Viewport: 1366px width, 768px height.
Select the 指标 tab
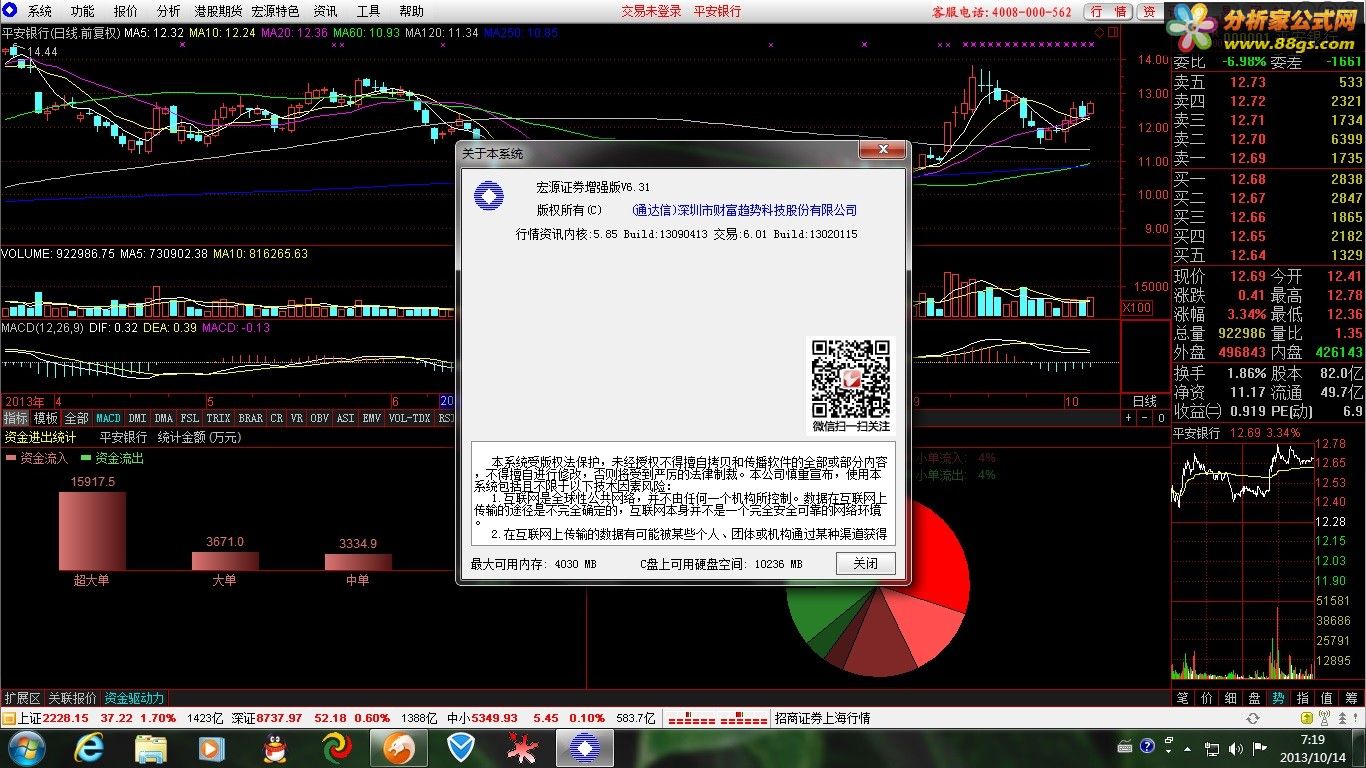coord(15,418)
